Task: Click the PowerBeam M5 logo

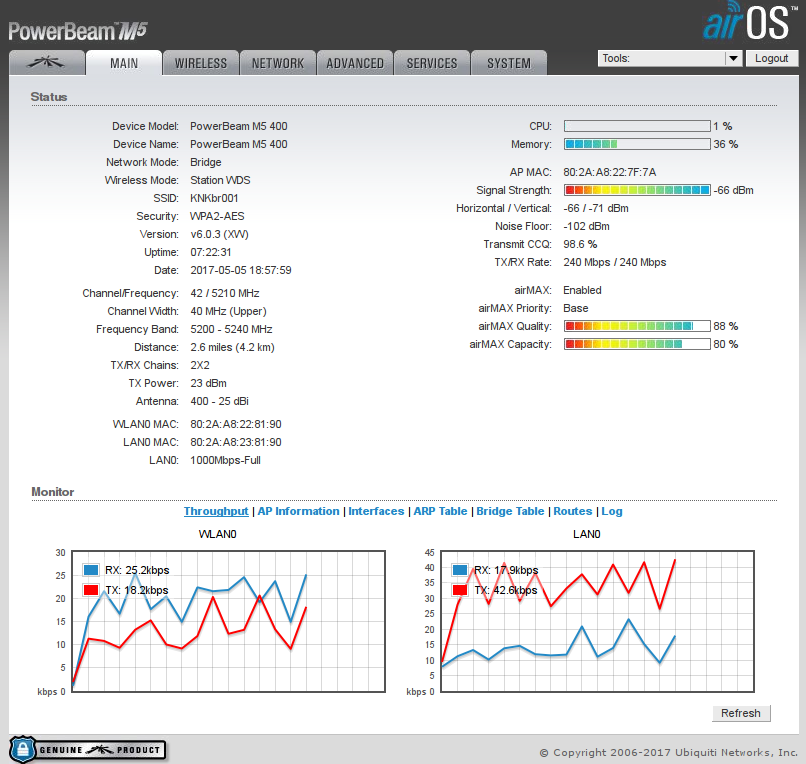Action: click(x=78, y=31)
